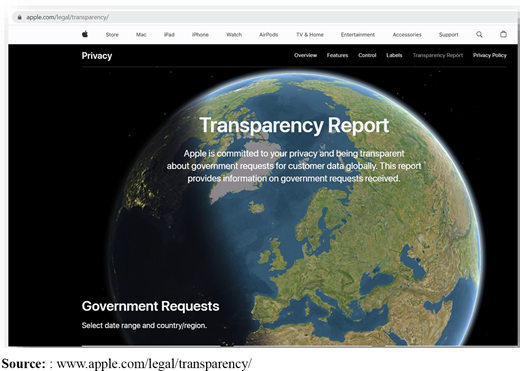Switch to the Overview tab
The image size is (520, 371).
(x=305, y=55)
